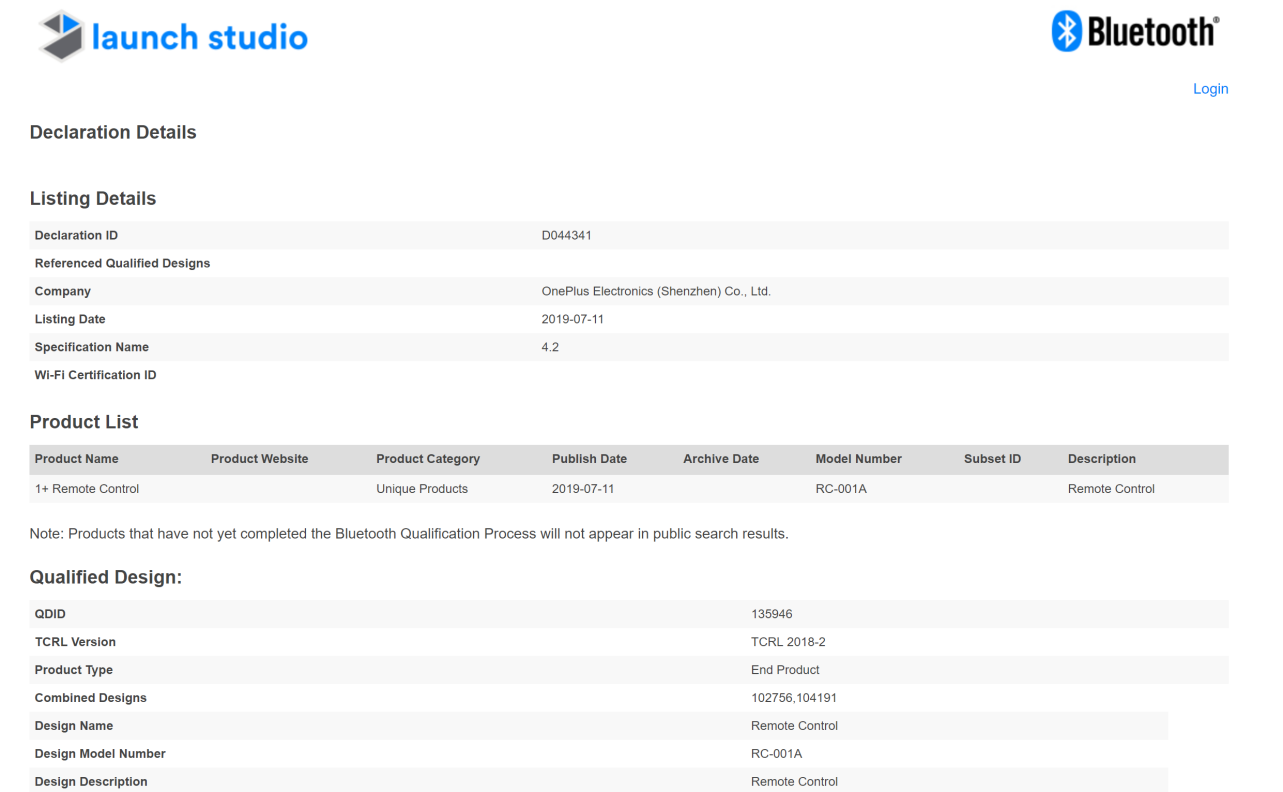Click the Product Name column header
The image size is (1283, 792).
click(x=76, y=459)
